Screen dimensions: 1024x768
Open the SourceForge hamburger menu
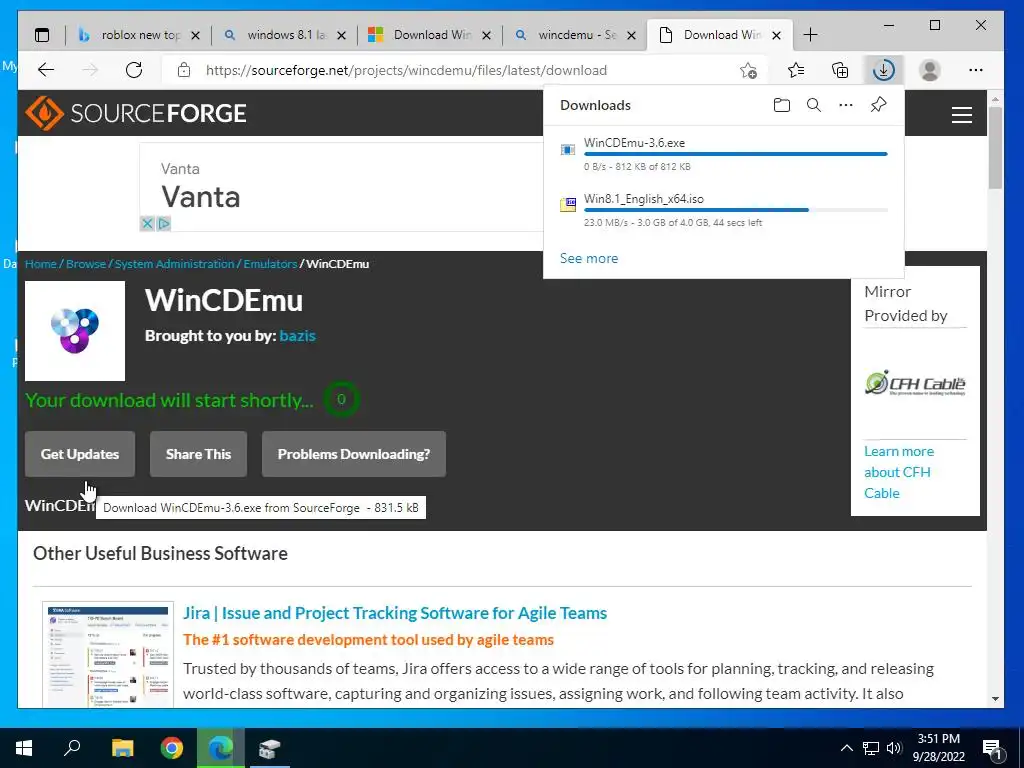(961, 116)
